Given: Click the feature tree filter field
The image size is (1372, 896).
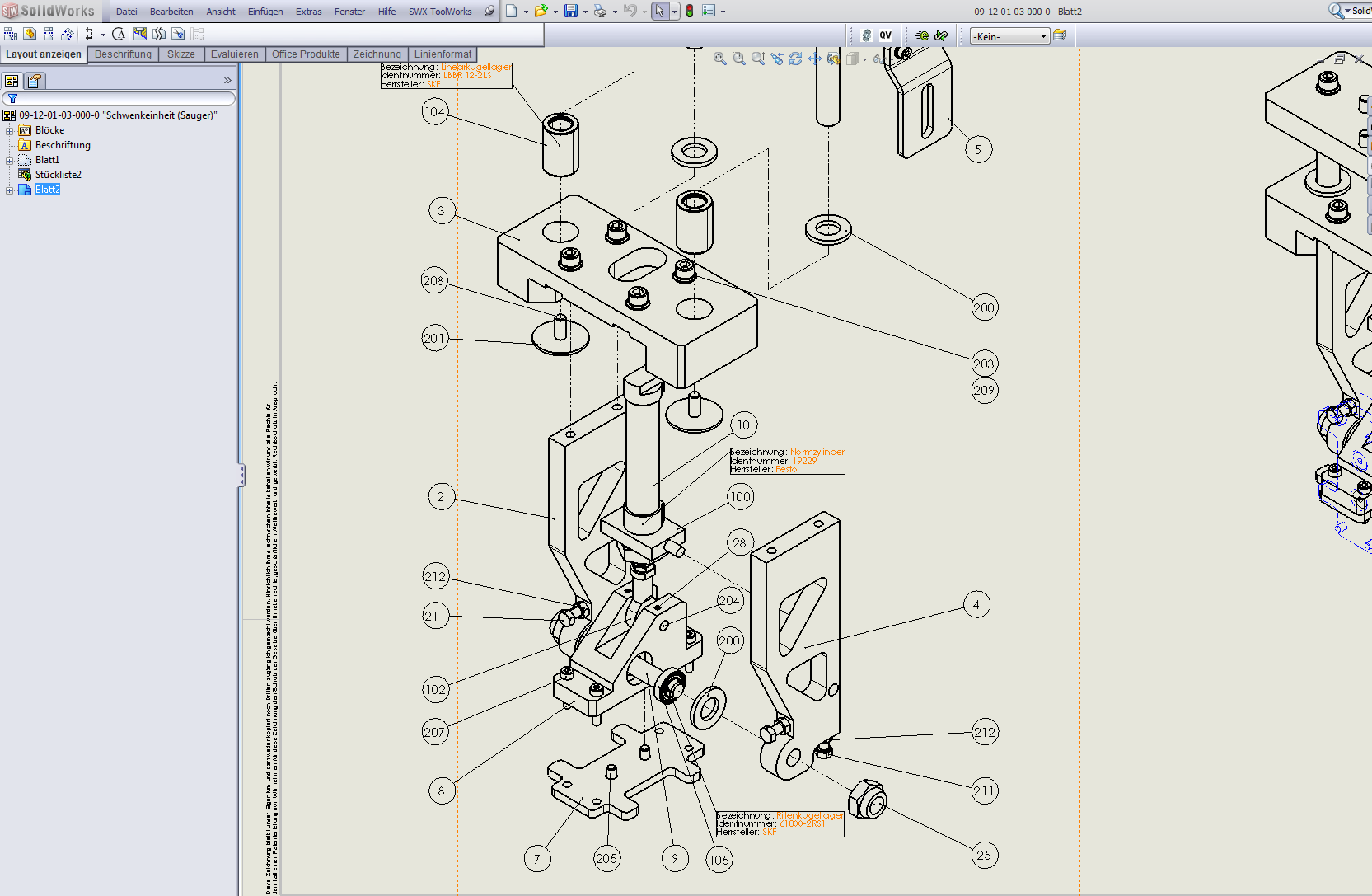Looking at the screenshot, I should point(124,99).
